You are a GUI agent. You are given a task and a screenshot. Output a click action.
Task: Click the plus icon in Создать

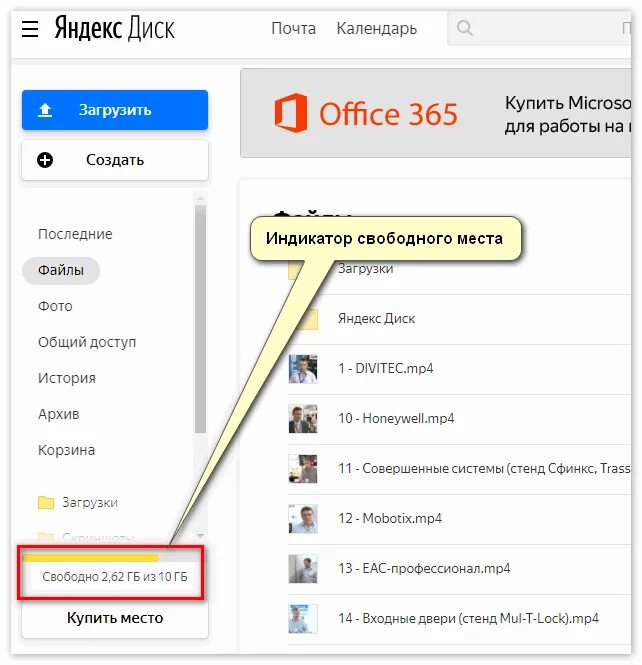pos(45,160)
